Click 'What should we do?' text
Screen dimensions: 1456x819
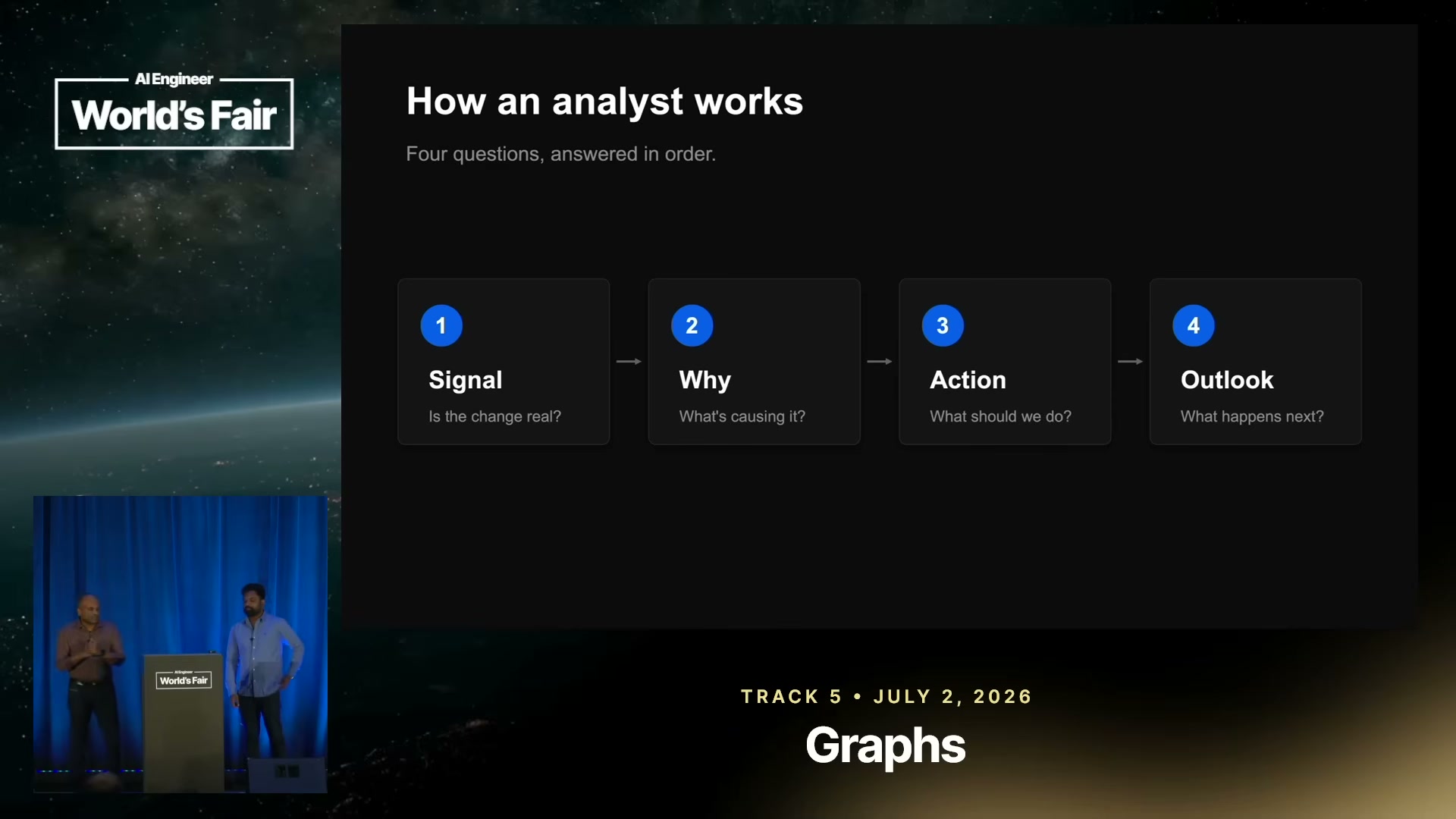[x=1000, y=416]
